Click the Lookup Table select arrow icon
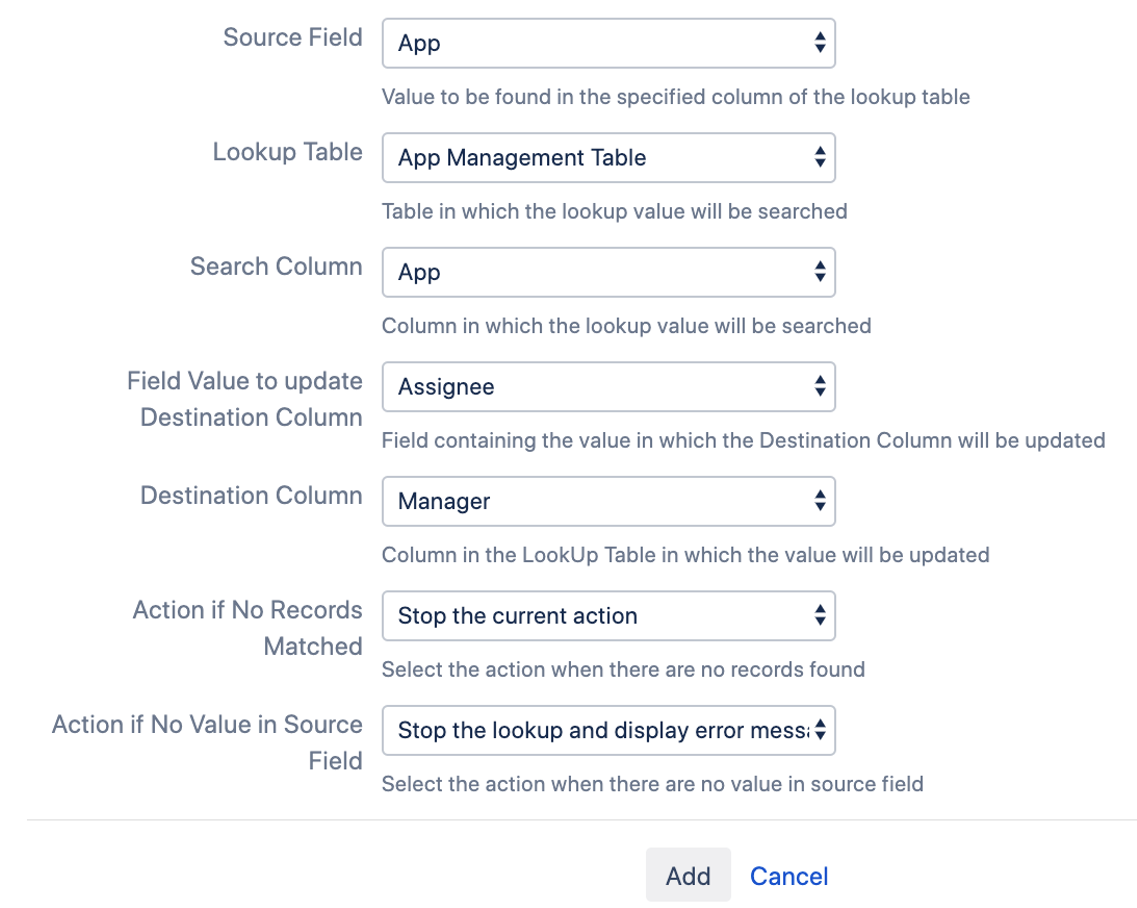The height and width of the screenshot is (908, 1137). pyautogui.click(x=819, y=158)
